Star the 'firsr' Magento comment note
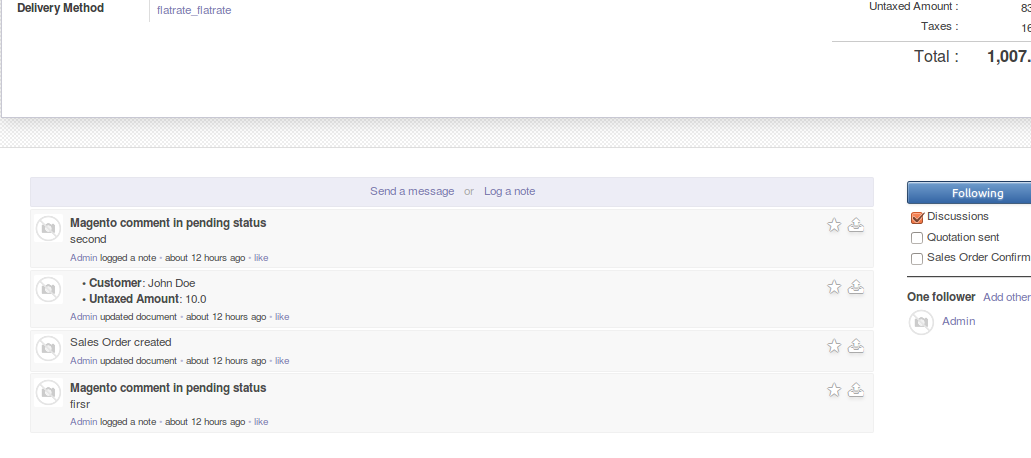Screen dimensions: 1031x458 834,390
